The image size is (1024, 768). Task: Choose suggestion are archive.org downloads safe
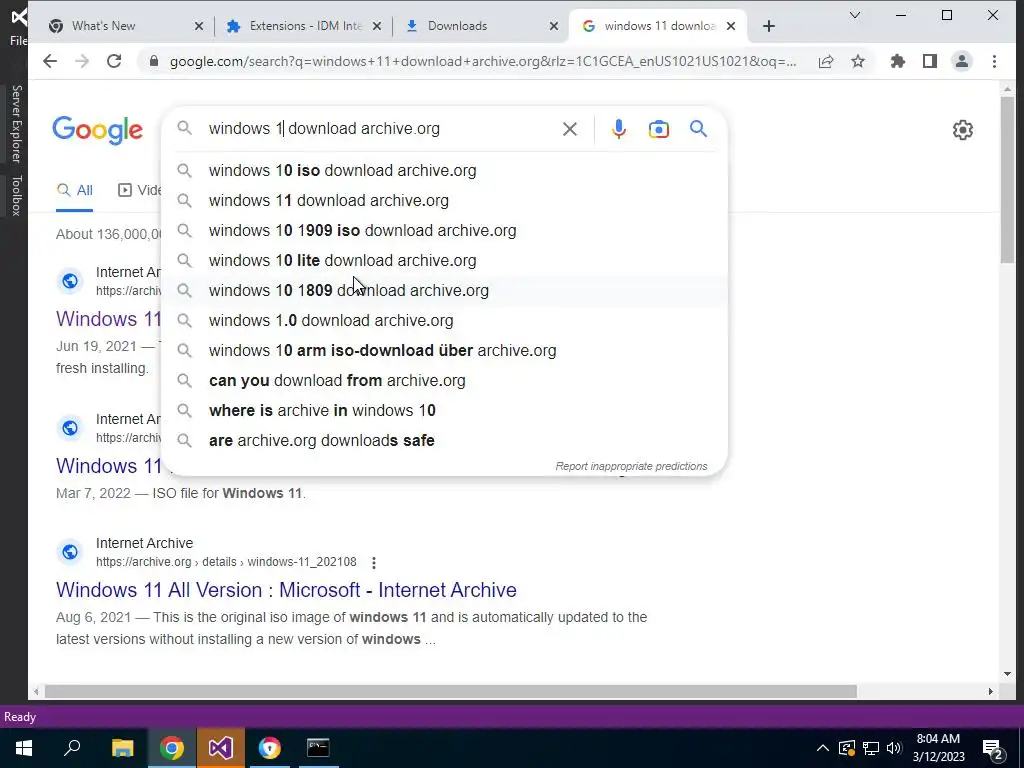coord(444,441)
